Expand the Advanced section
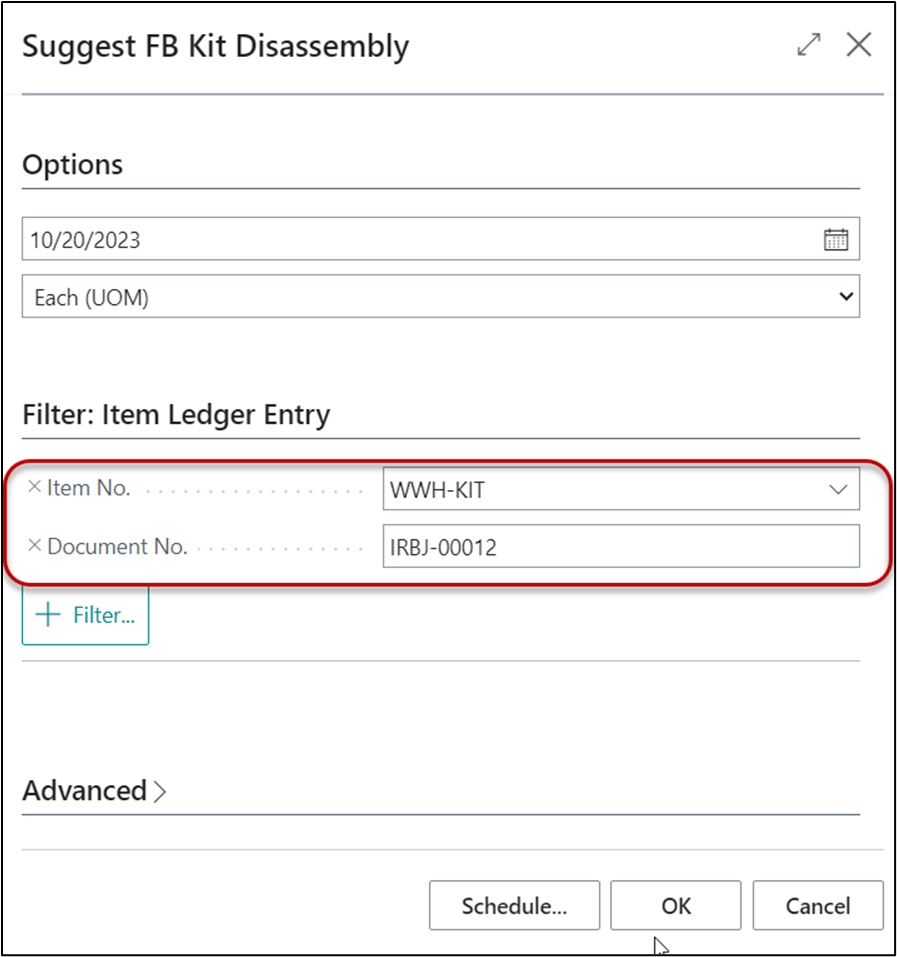Image resolution: width=897 pixels, height=957 pixels. pos(95,791)
